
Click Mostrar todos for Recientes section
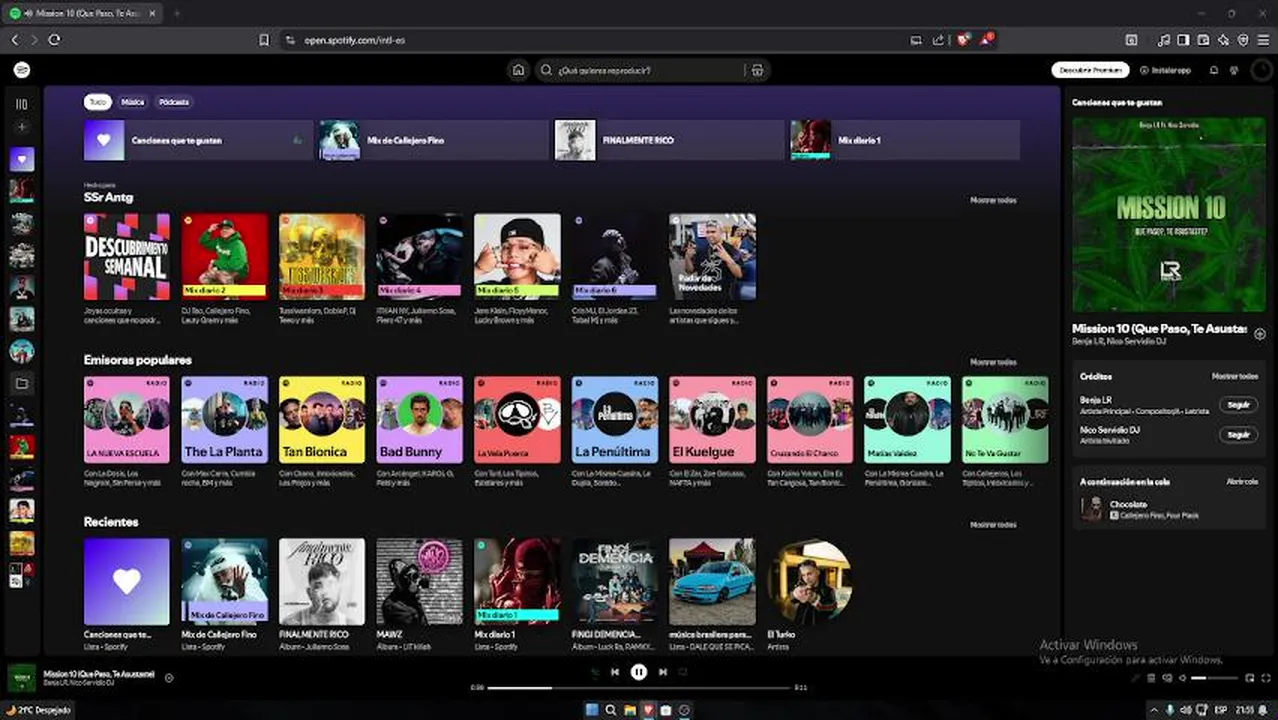(993, 524)
